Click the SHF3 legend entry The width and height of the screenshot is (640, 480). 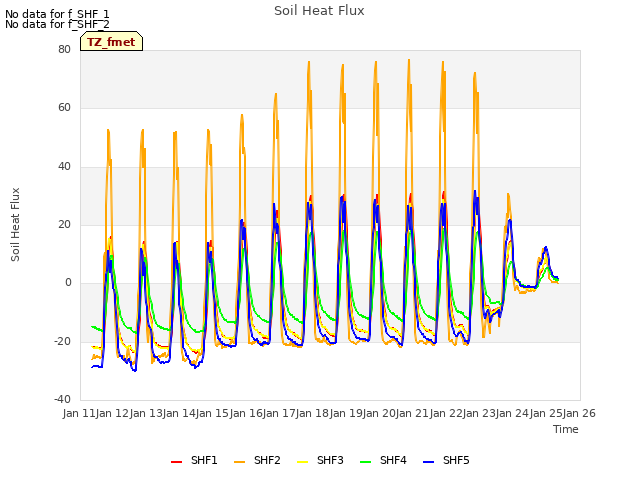pos(320,460)
